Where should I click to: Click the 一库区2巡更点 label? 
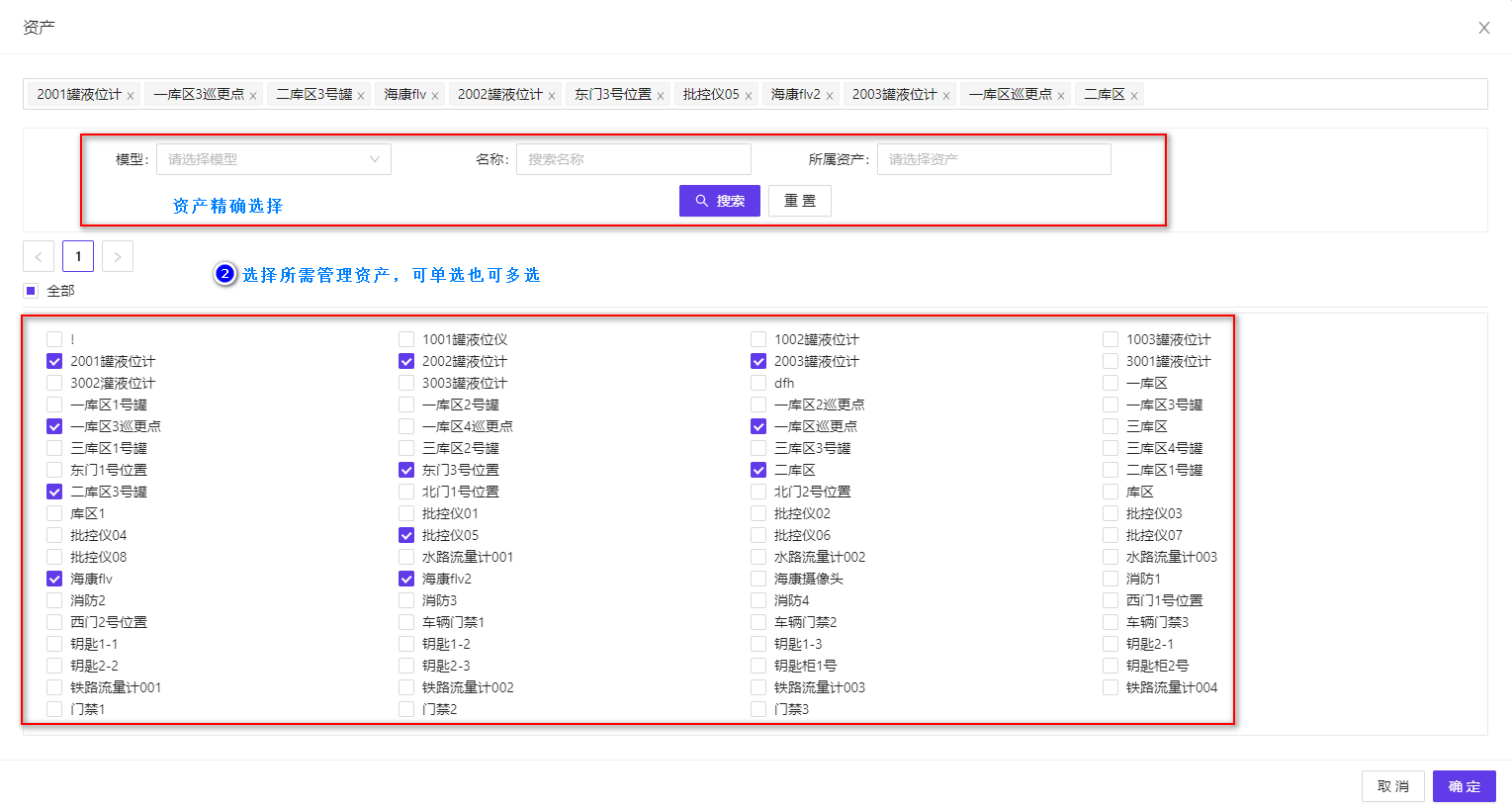[x=820, y=405]
